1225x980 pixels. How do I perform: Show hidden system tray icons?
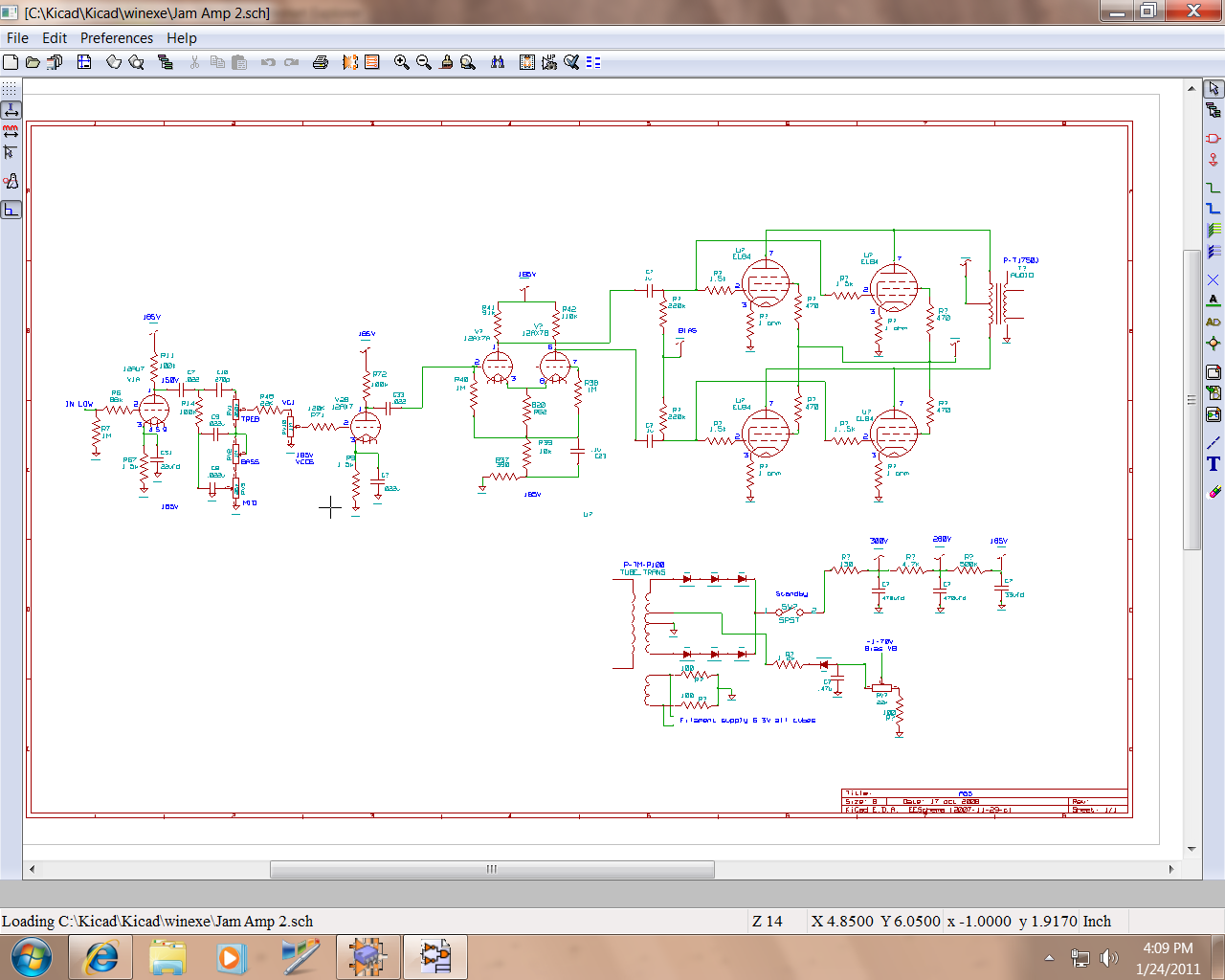point(1050,958)
